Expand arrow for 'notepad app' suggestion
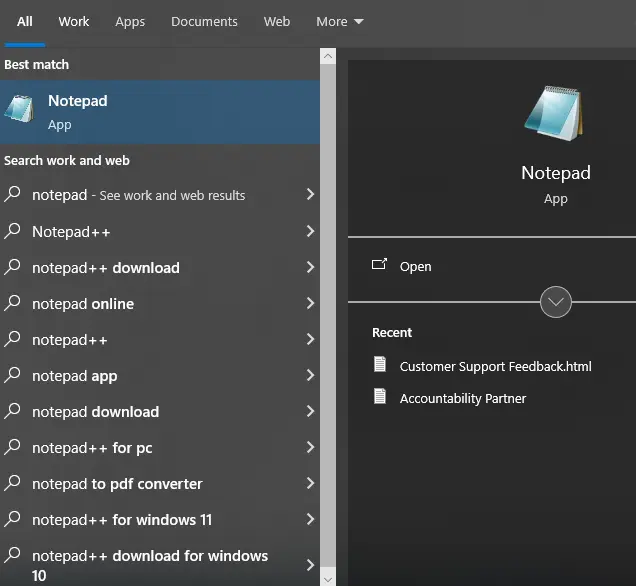This screenshot has width=636, height=586. (x=310, y=375)
